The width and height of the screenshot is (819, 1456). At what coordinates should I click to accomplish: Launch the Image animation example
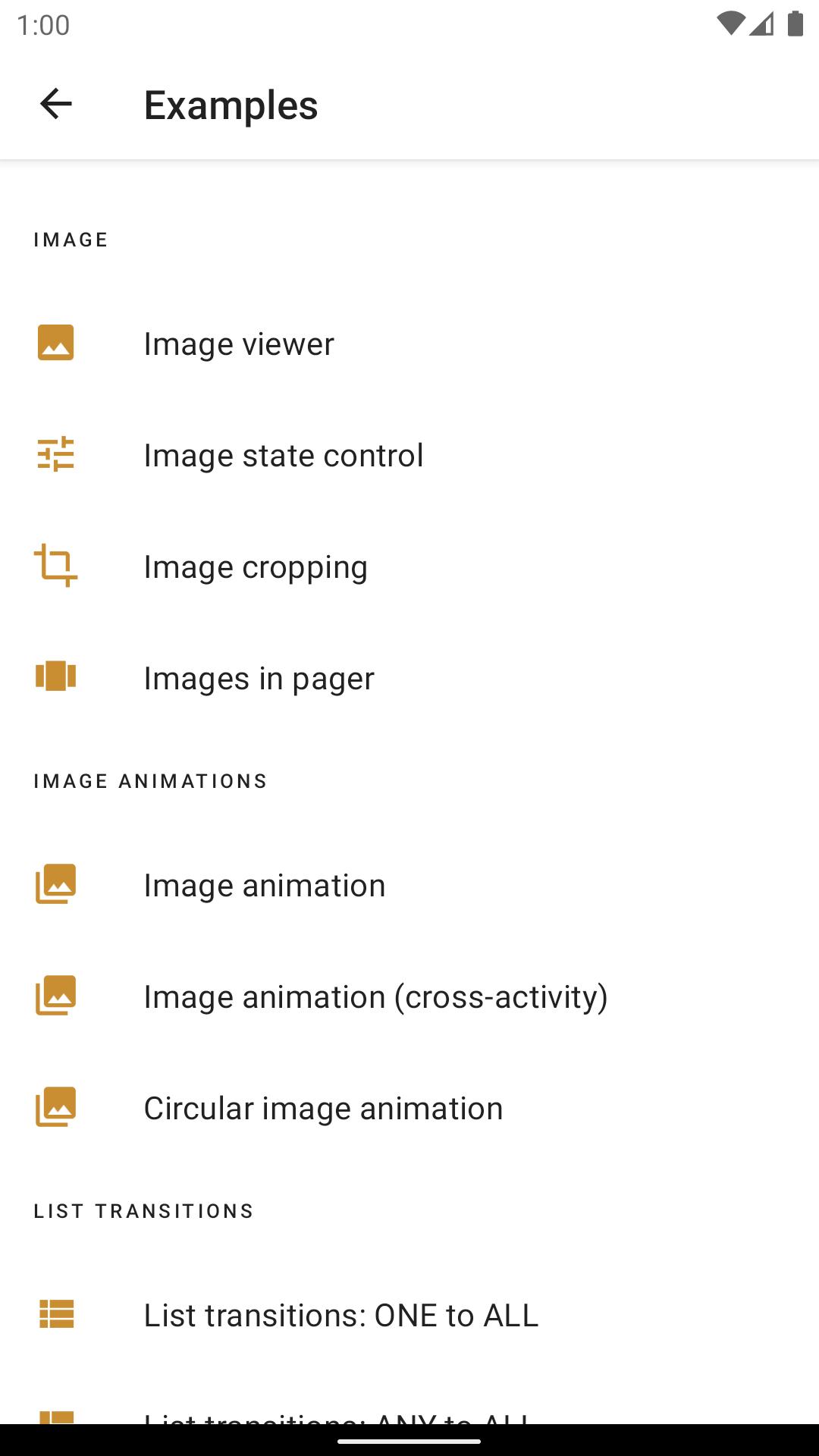tap(265, 886)
